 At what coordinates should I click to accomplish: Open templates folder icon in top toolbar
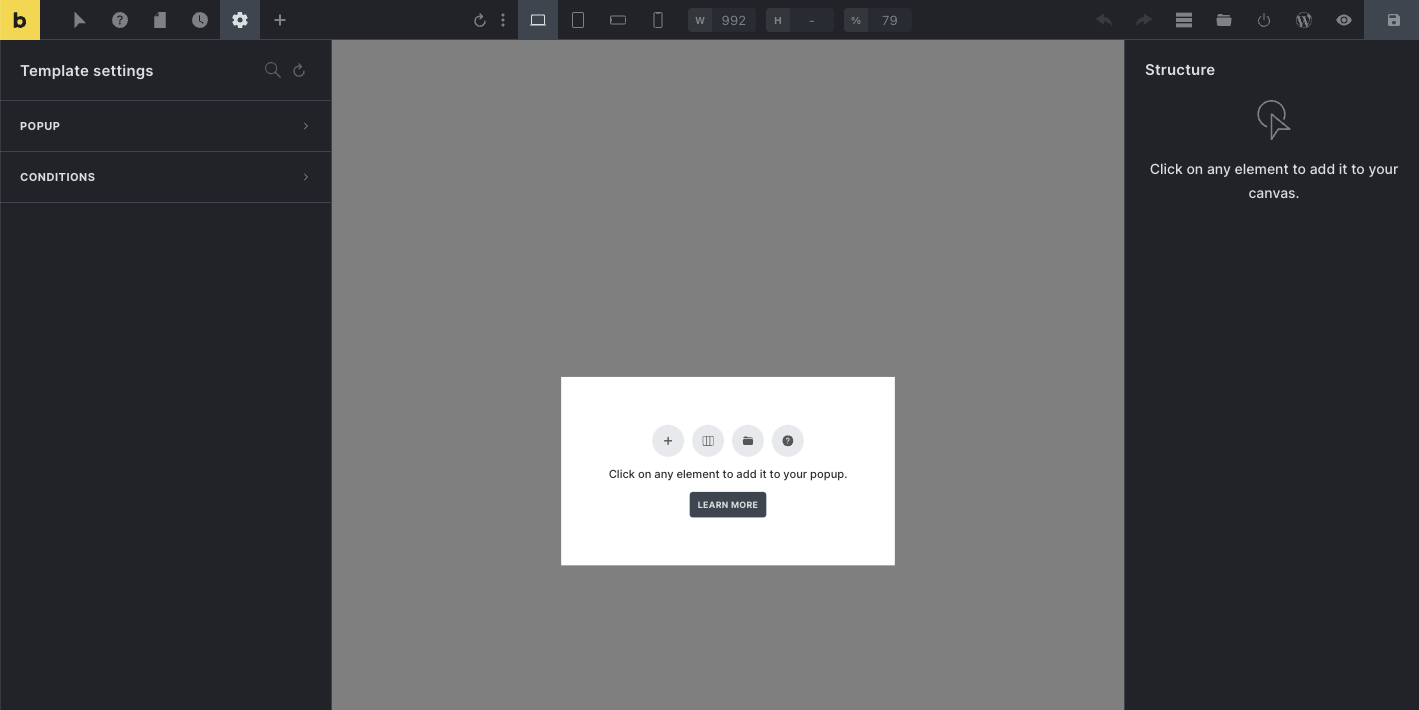coord(1224,20)
